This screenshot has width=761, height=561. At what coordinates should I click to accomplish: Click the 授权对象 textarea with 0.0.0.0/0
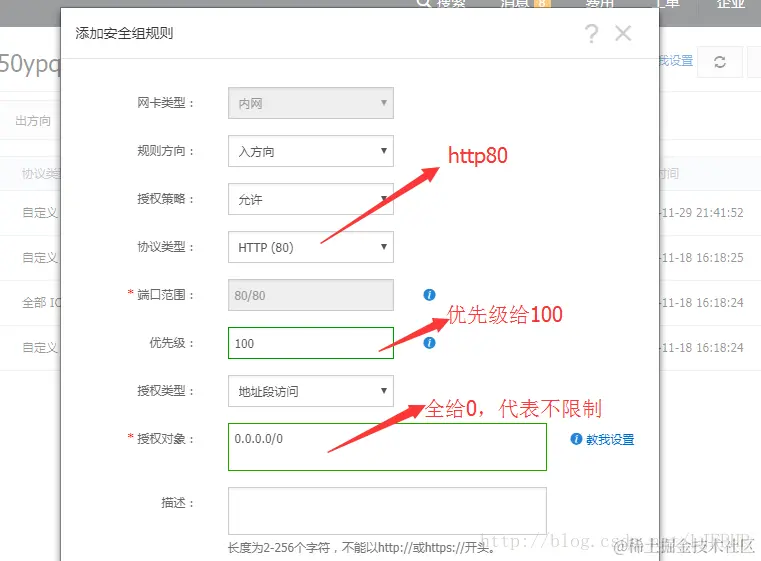click(387, 447)
